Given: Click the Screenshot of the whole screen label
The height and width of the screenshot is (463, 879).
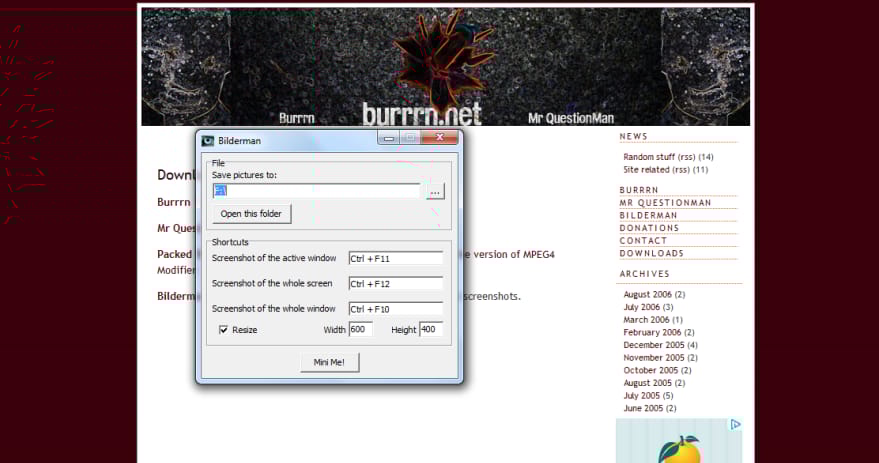Looking at the screenshot, I should [272, 283].
